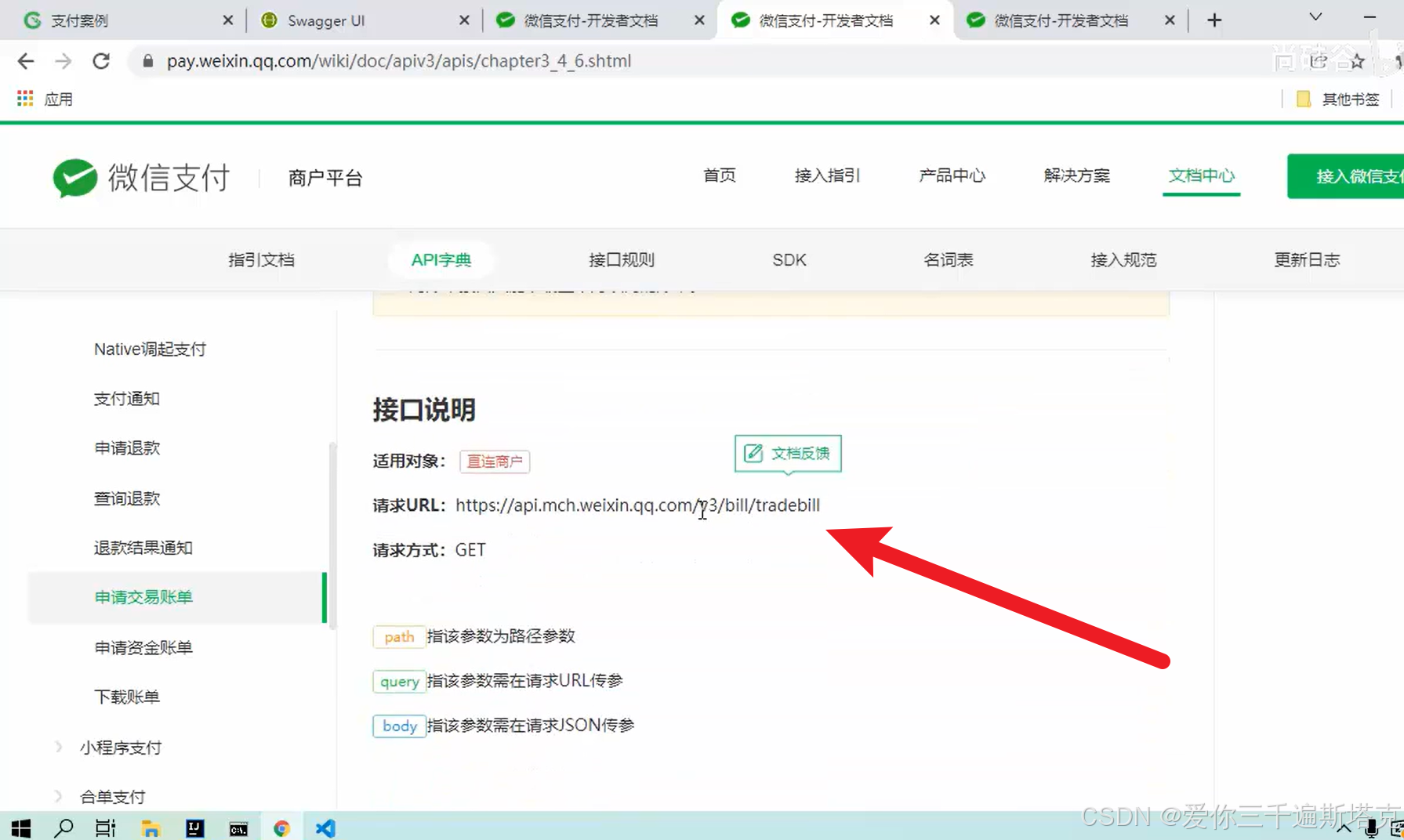
Task: Click the 接口说明 heading
Action: click(x=424, y=410)
